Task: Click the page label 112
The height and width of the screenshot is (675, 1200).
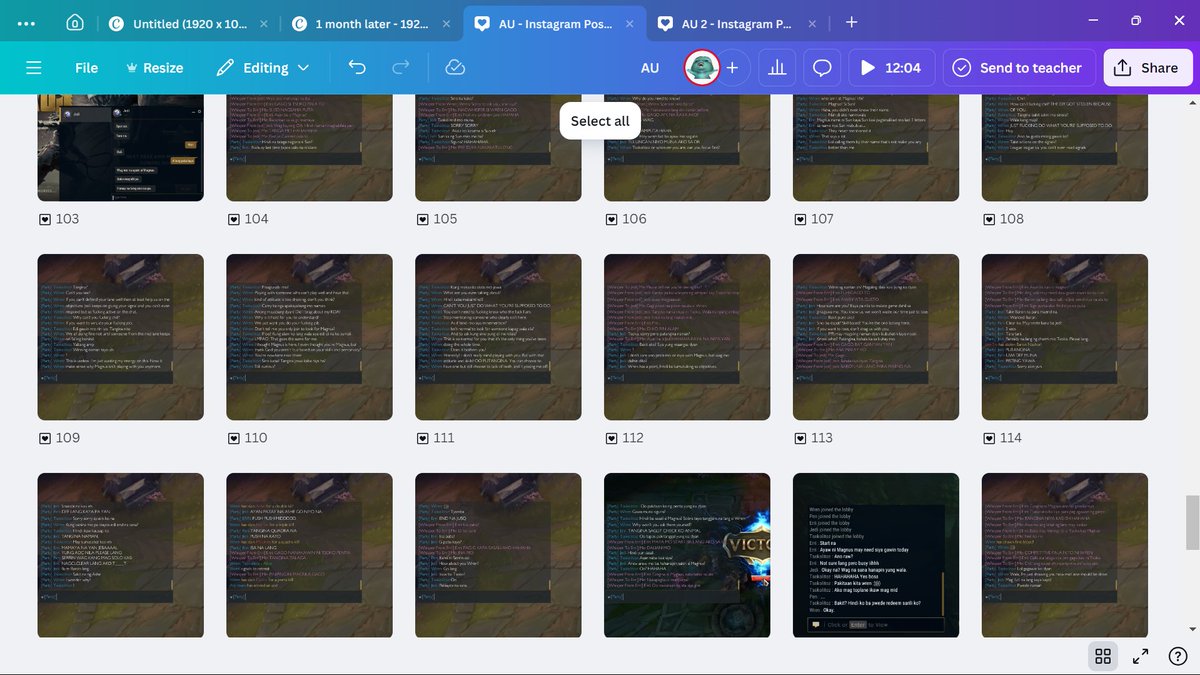Action: pyautogui.click(x=633, y=438)
